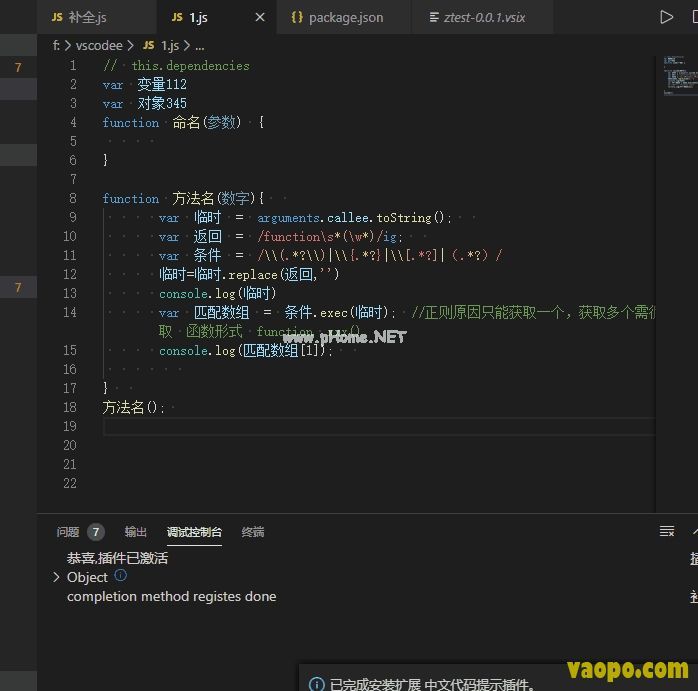Viewport: 698px width, 691px height.
Task: Select the 调试控制台 debug console tab
Action: point(194,532)
